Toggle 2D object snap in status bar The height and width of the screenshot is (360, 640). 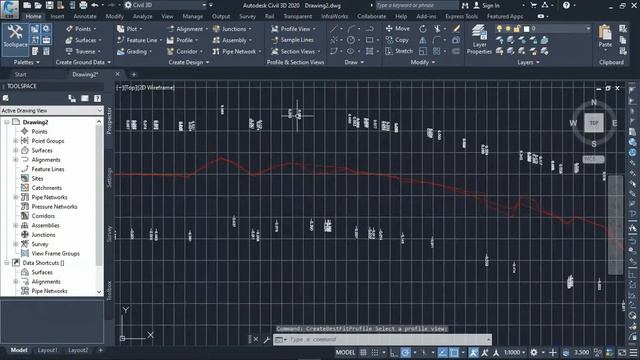453,352
